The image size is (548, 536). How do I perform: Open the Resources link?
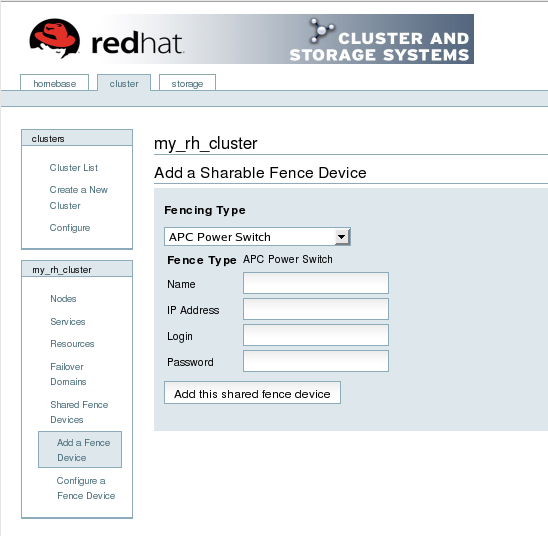pyautogui.click(x=72, y=343)
